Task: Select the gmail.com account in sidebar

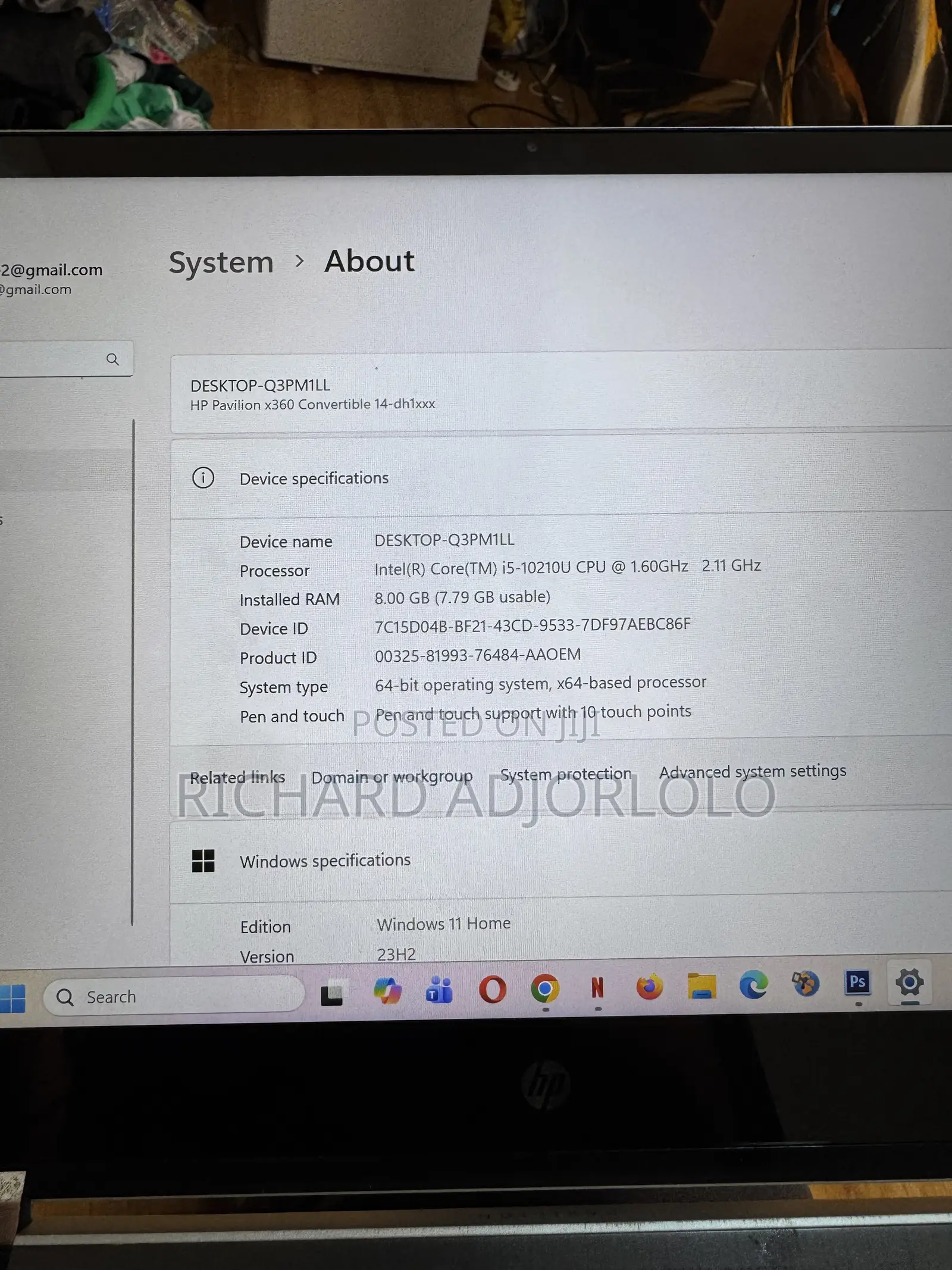Action: coord(51,279)
